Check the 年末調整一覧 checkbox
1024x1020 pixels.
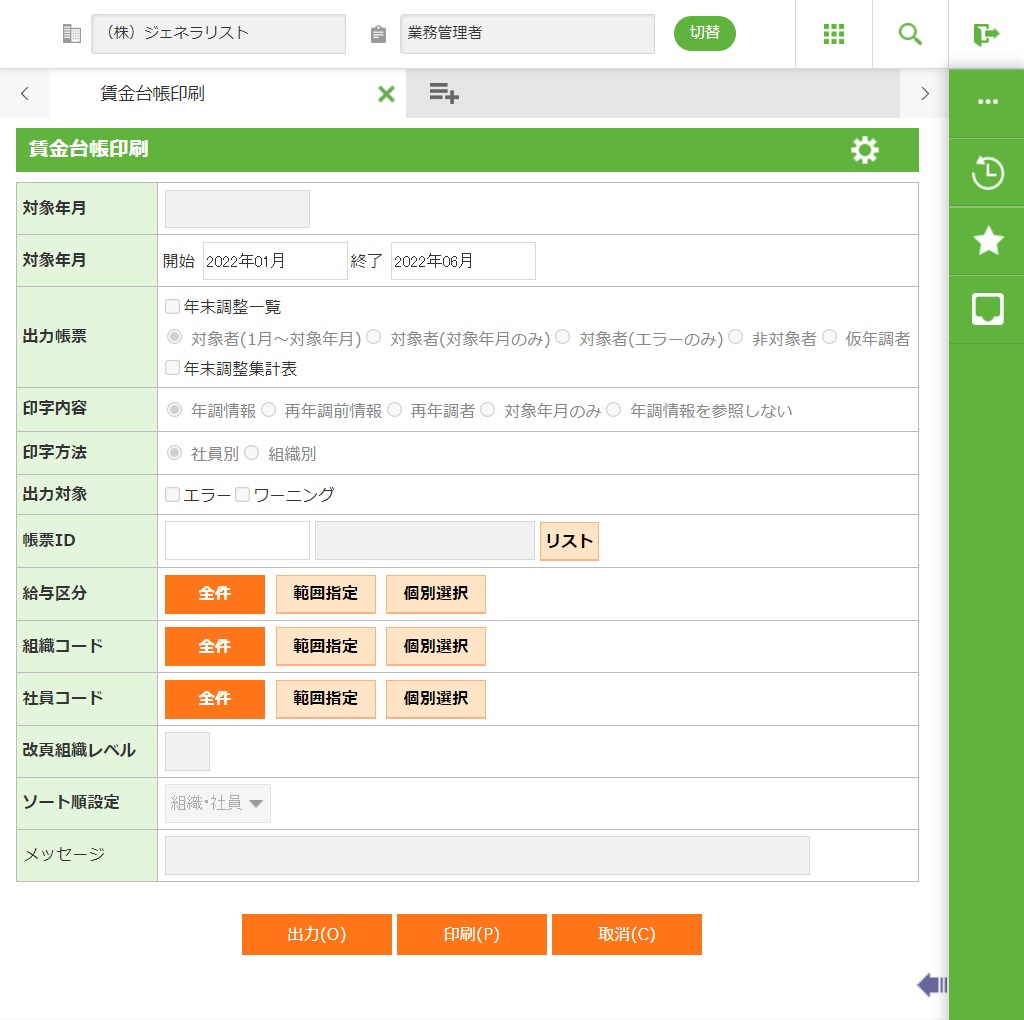point(173,307)
